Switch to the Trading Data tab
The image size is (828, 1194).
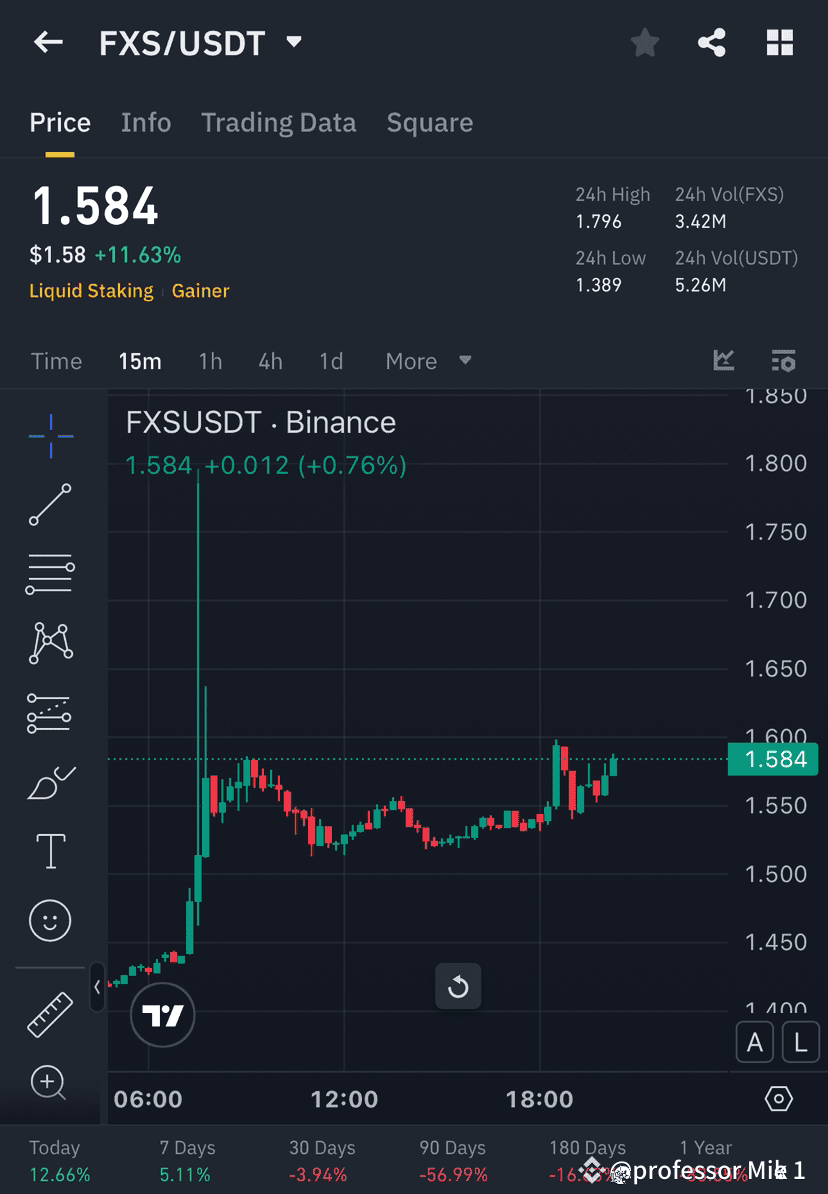click(x=278, y=122)
